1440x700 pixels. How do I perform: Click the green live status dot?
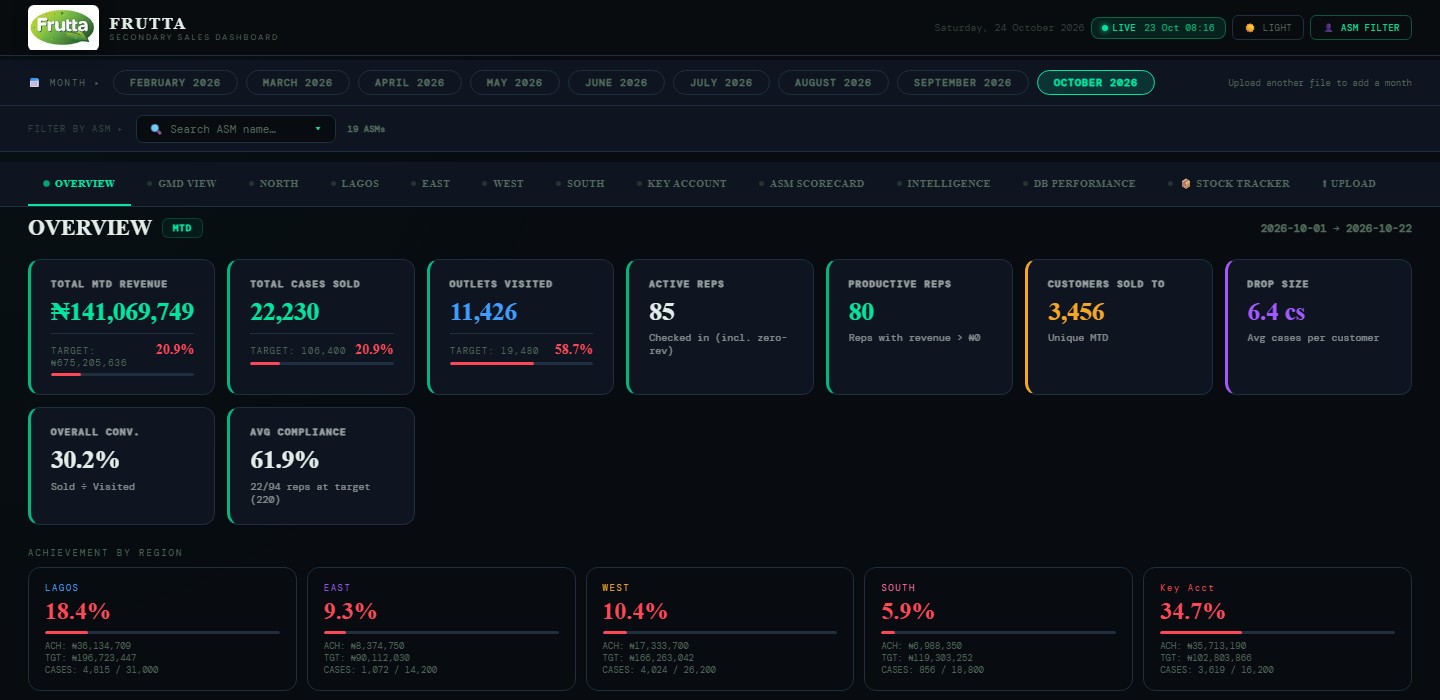point(1105,28)
